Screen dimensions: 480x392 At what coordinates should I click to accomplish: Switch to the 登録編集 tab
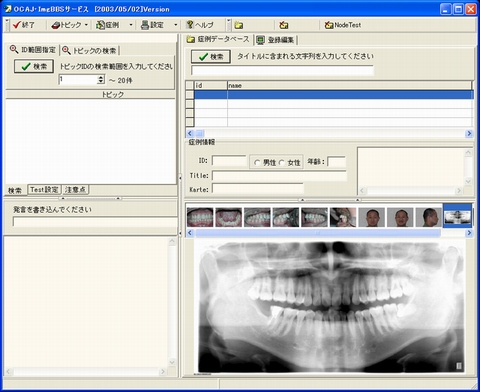(275, 40)
